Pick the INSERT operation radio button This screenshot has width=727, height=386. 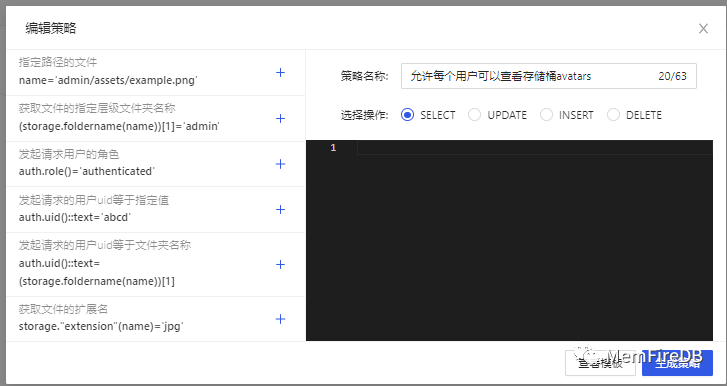[x=546, y=115]
